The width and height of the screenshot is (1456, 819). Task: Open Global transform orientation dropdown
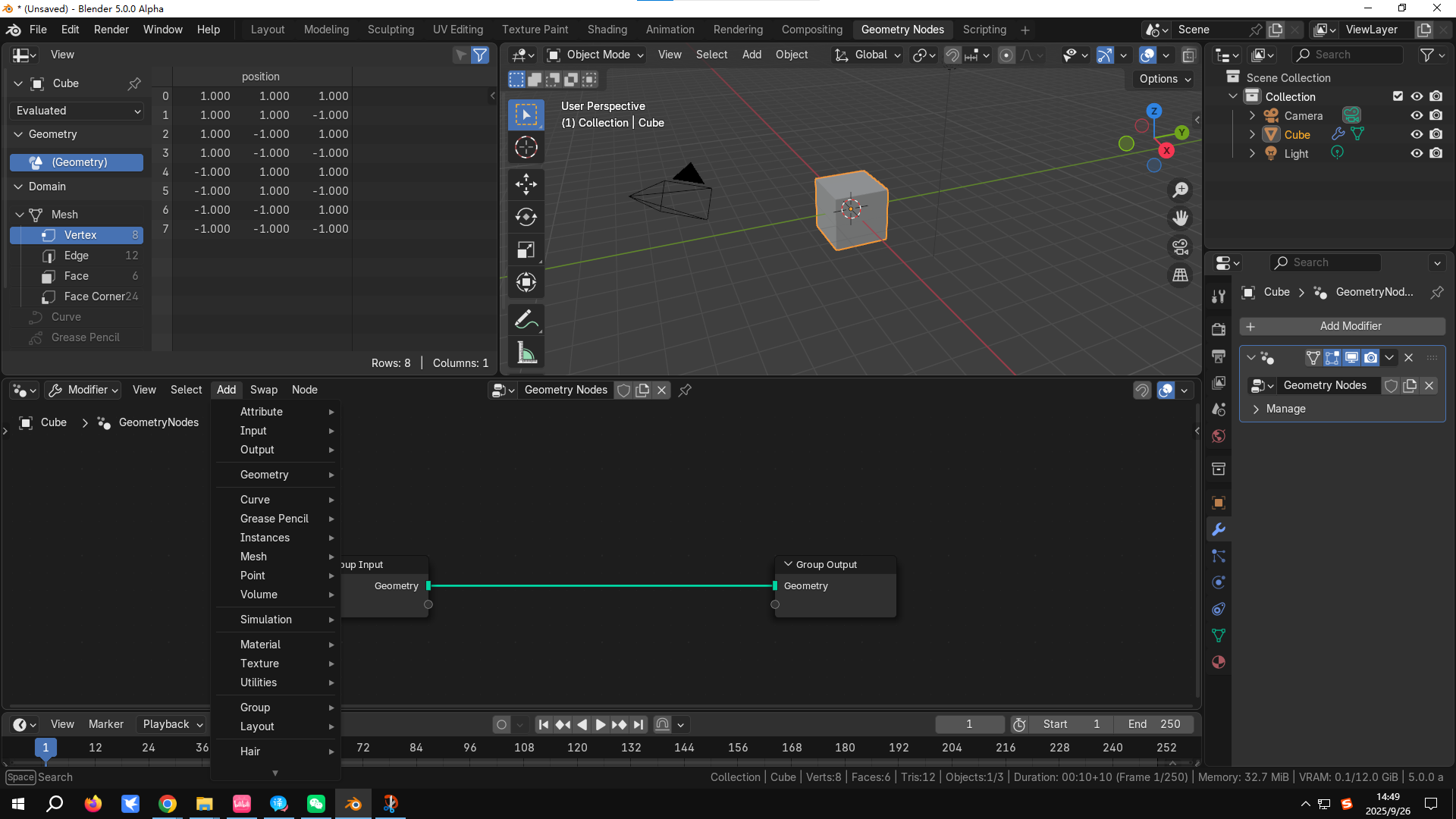(x=868, y=55)
